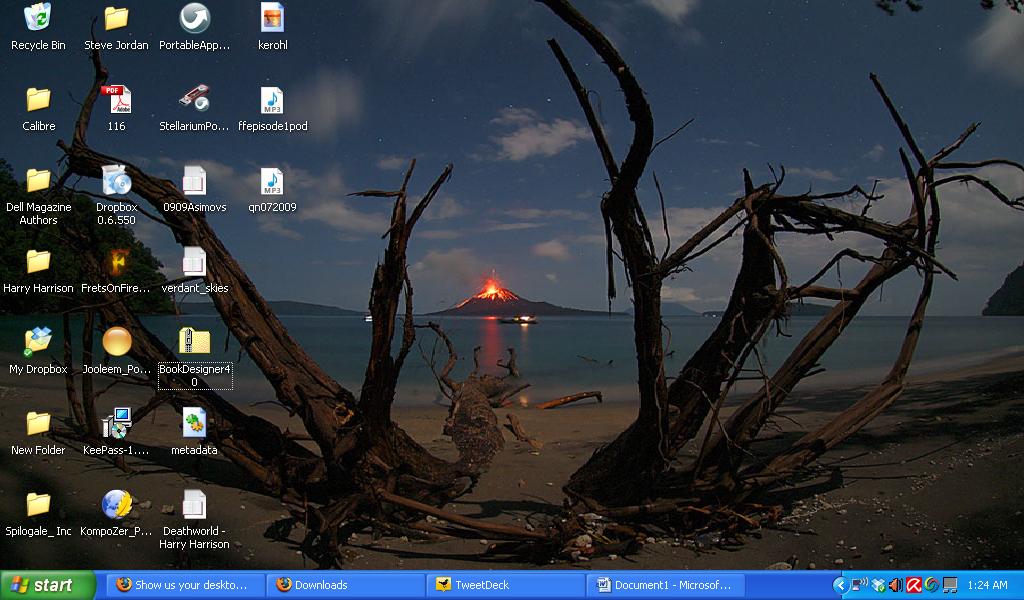This screenshot has width=1024, height=600.
Task: Select the Calibre folder icon
Action: click(x=39, y=99)
